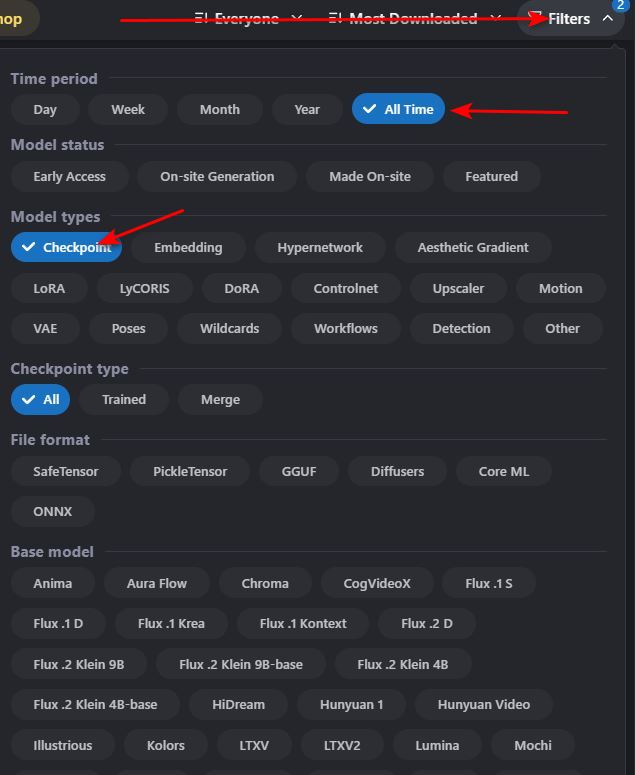Collapse the Filters panel chevron
Screen dimensions: 635x775
tap(608, 18)
